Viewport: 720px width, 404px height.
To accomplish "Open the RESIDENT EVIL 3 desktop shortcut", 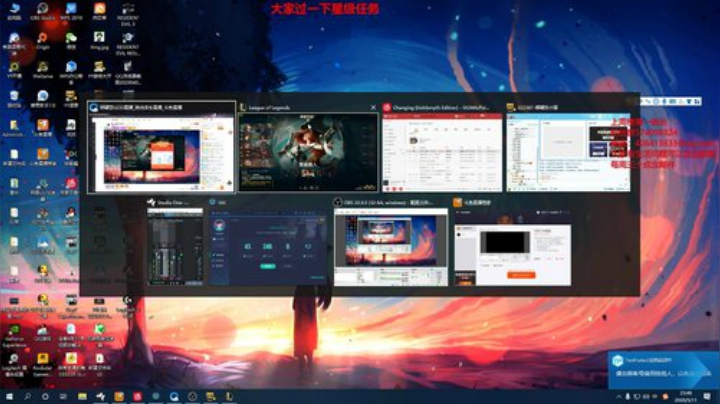I will (128, 14).
